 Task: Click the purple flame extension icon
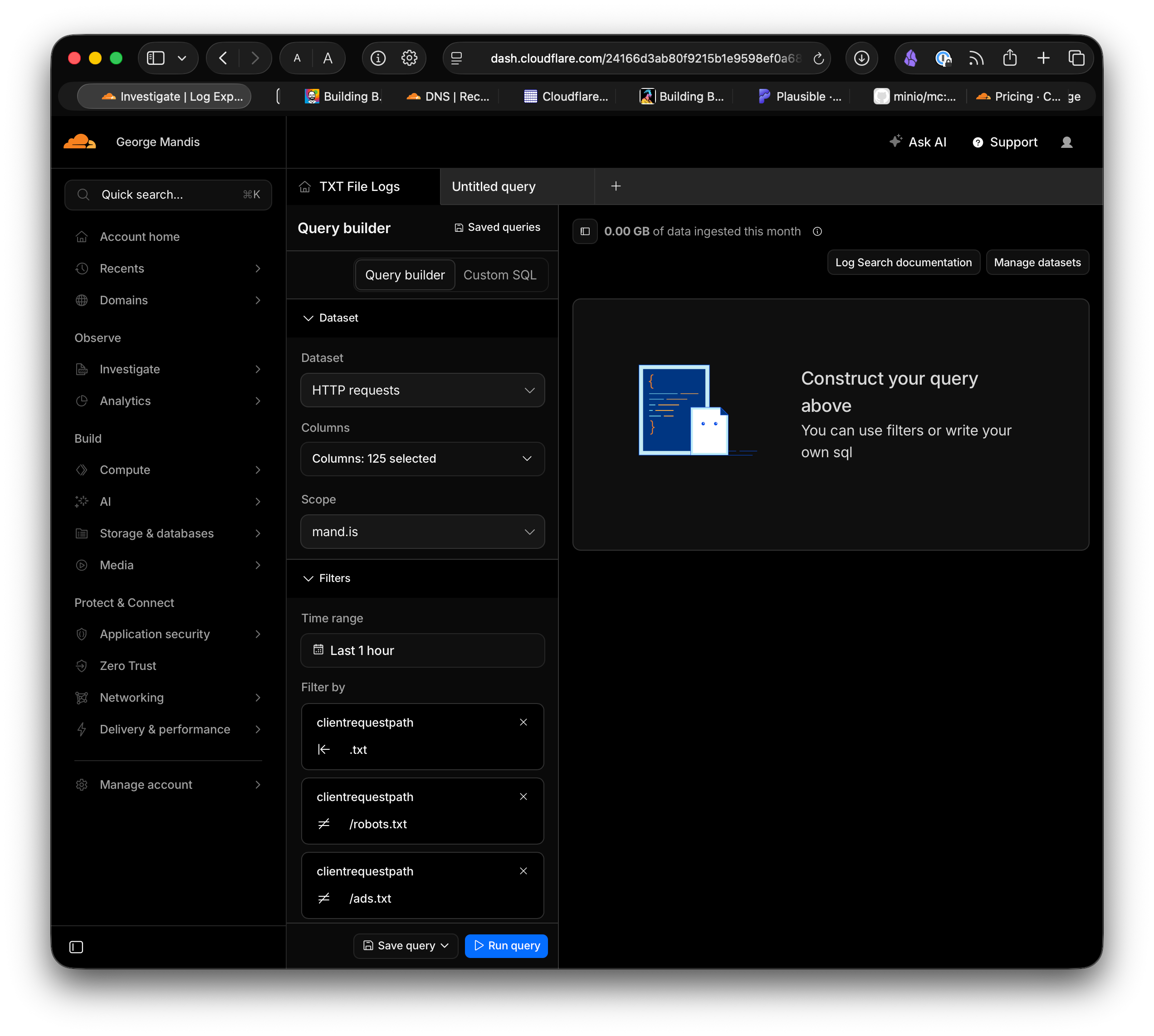pos(910,58)
